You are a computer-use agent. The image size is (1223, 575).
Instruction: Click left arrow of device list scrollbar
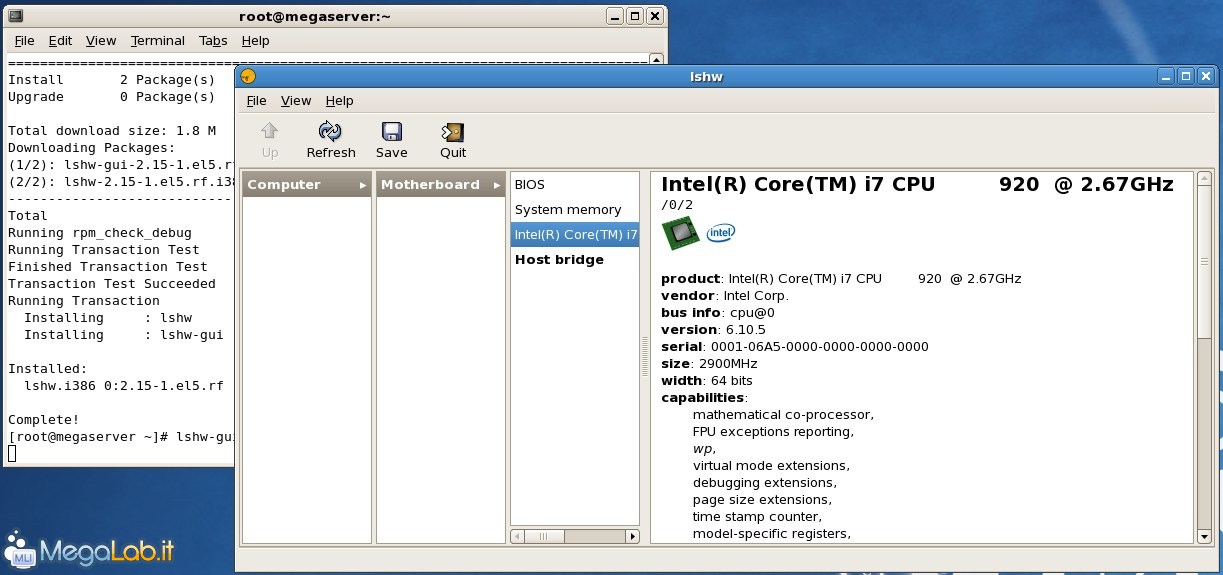point(517,537)
